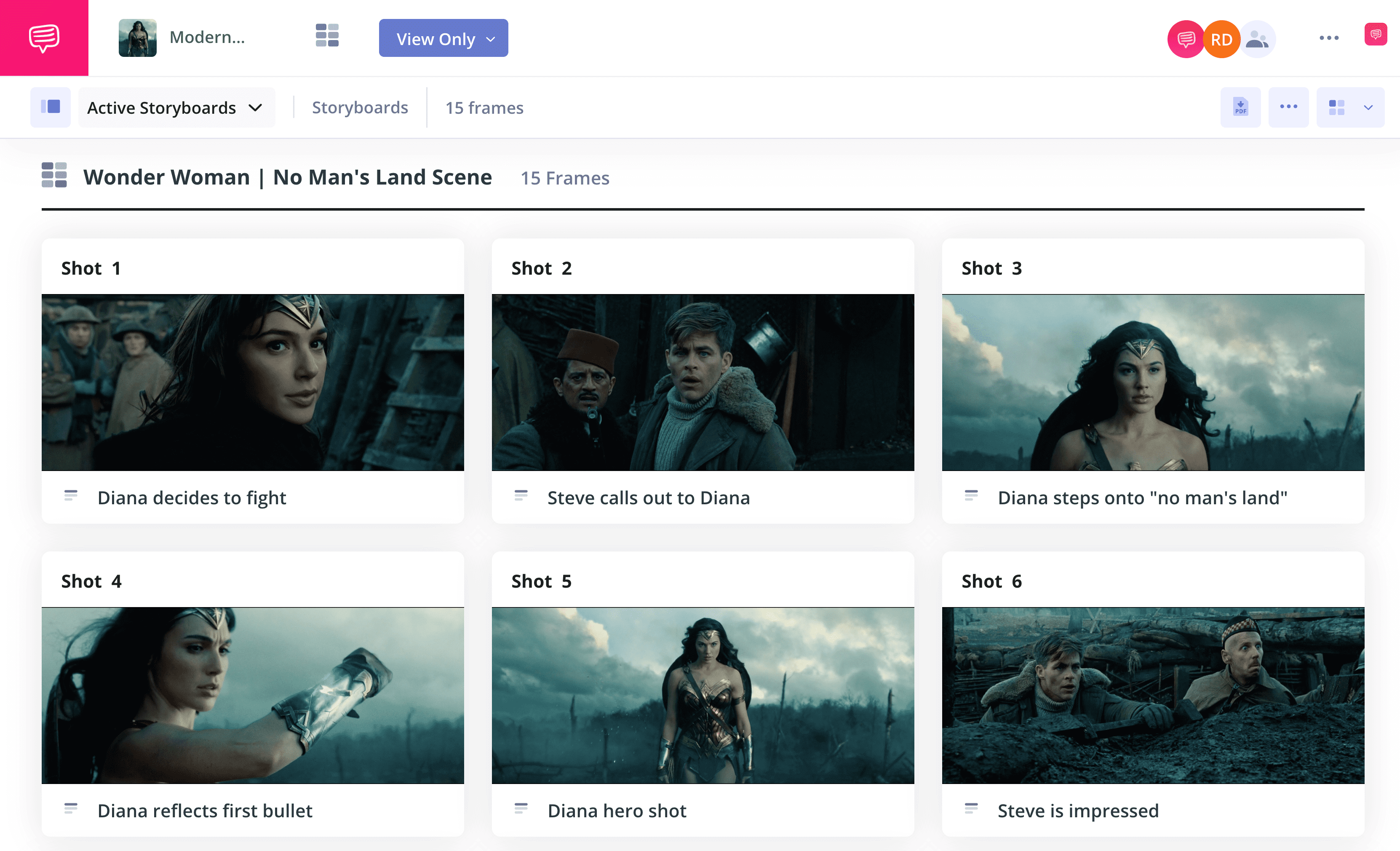The image size is (1400, 851).
Task: Click description icon beside Diana steps onto no man's land
Action: 971,495
